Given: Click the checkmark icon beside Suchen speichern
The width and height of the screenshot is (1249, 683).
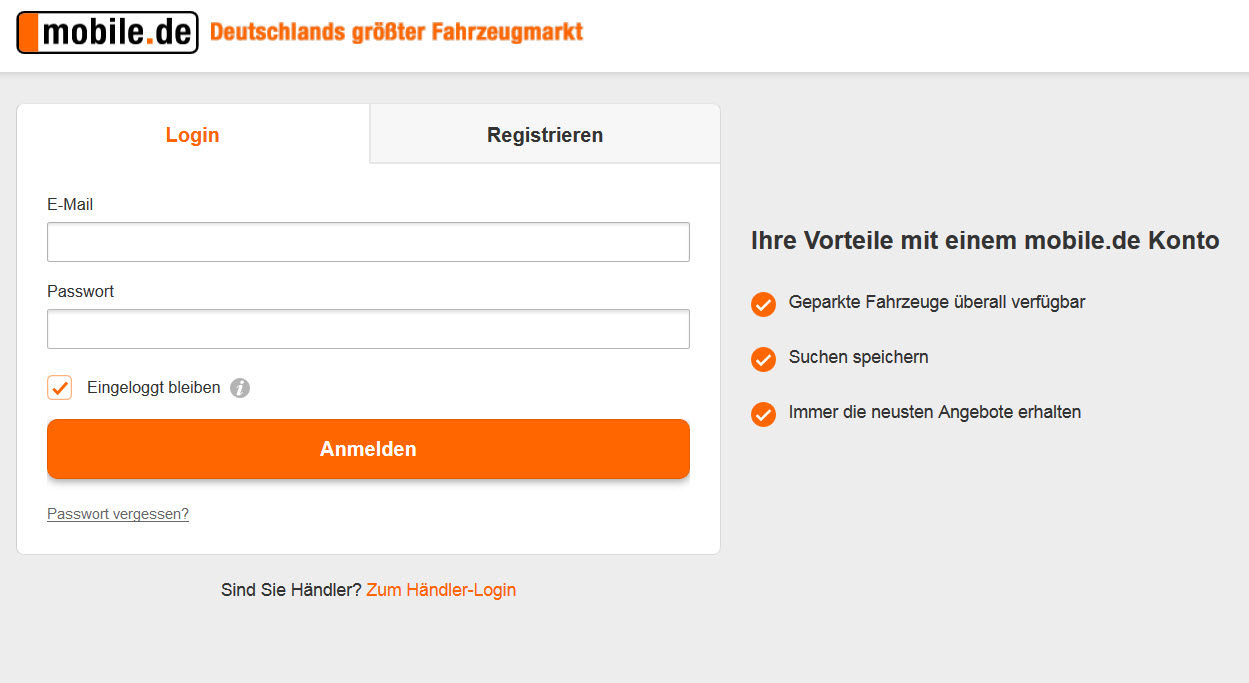Looking at the screenshot, I should 763,359.
